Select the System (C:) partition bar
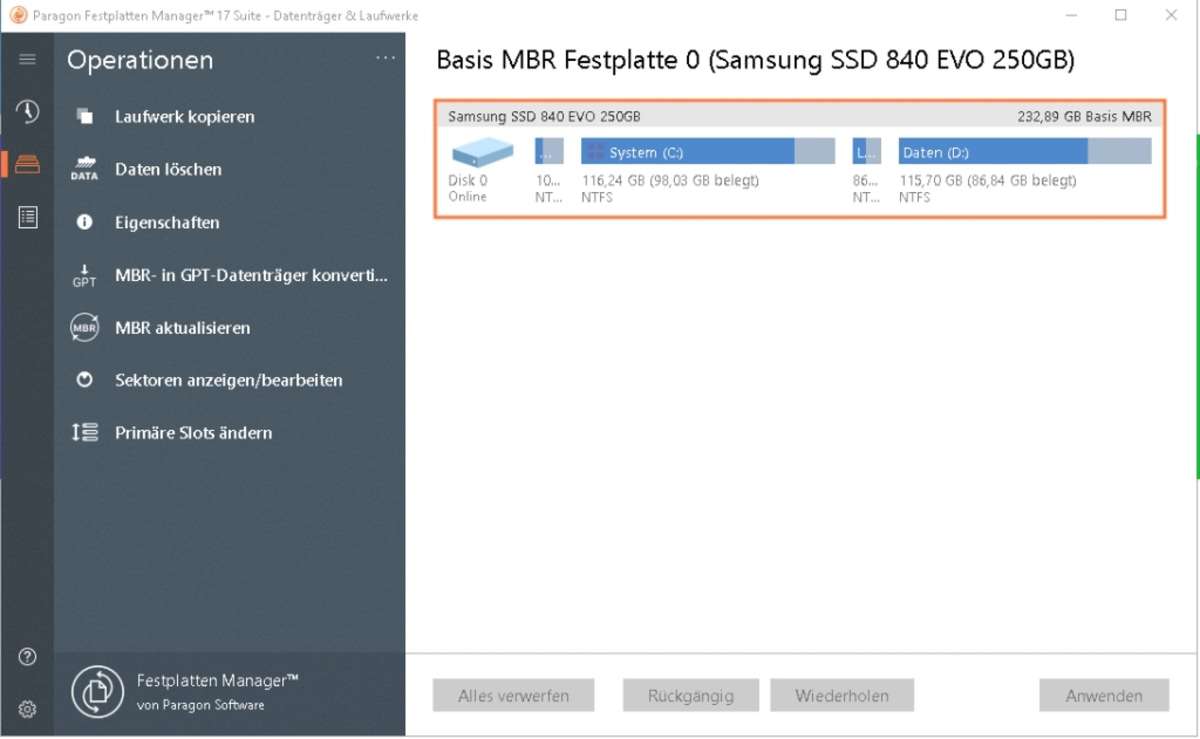This screenshot has height=739, width=1200. [x=707, y=152]
